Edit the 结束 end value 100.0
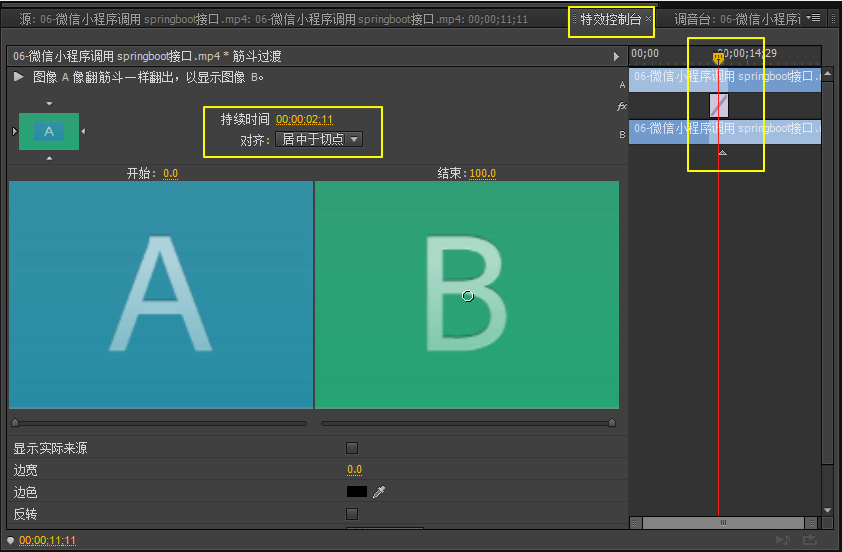Screen dimensions: 842x552 (x=482, y=173)
